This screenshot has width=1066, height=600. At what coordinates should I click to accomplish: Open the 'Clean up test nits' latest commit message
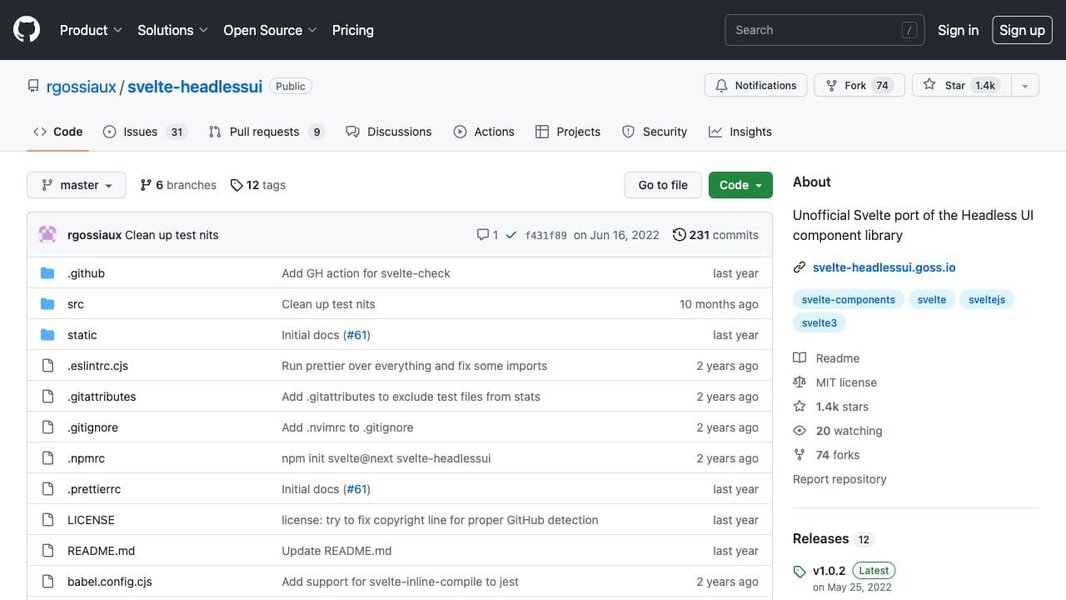click(x=171, y=235)
